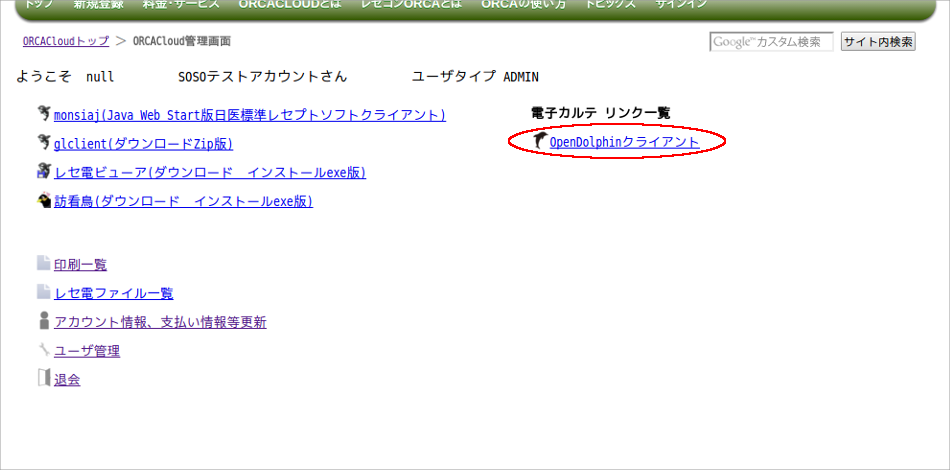The image size is (950, 470).
Task: Click the wrench icon beside ユーザ管理
Action: click(x=44, y=349)
